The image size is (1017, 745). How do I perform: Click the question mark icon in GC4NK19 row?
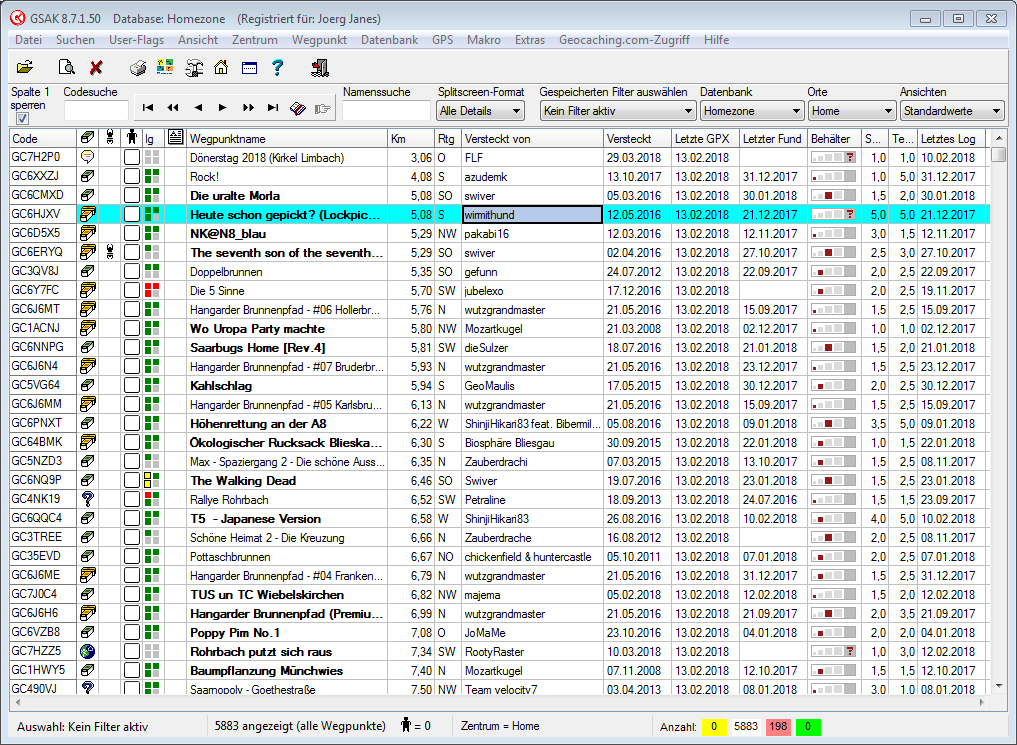tap(88, 499)
